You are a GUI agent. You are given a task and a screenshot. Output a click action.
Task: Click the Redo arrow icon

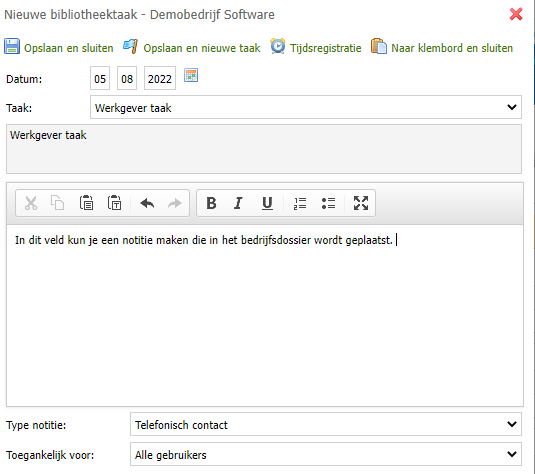point(175,203)
